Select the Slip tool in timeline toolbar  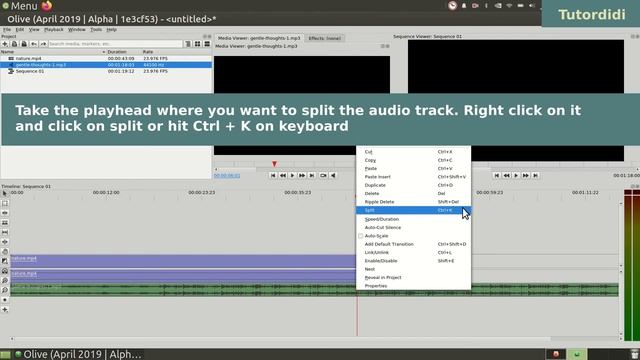5,232
